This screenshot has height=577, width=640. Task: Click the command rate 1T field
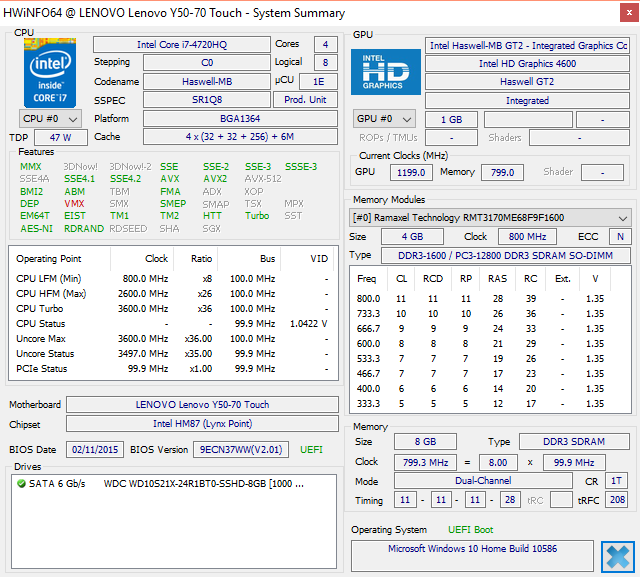pyautogui.click(x=616, y=481)
